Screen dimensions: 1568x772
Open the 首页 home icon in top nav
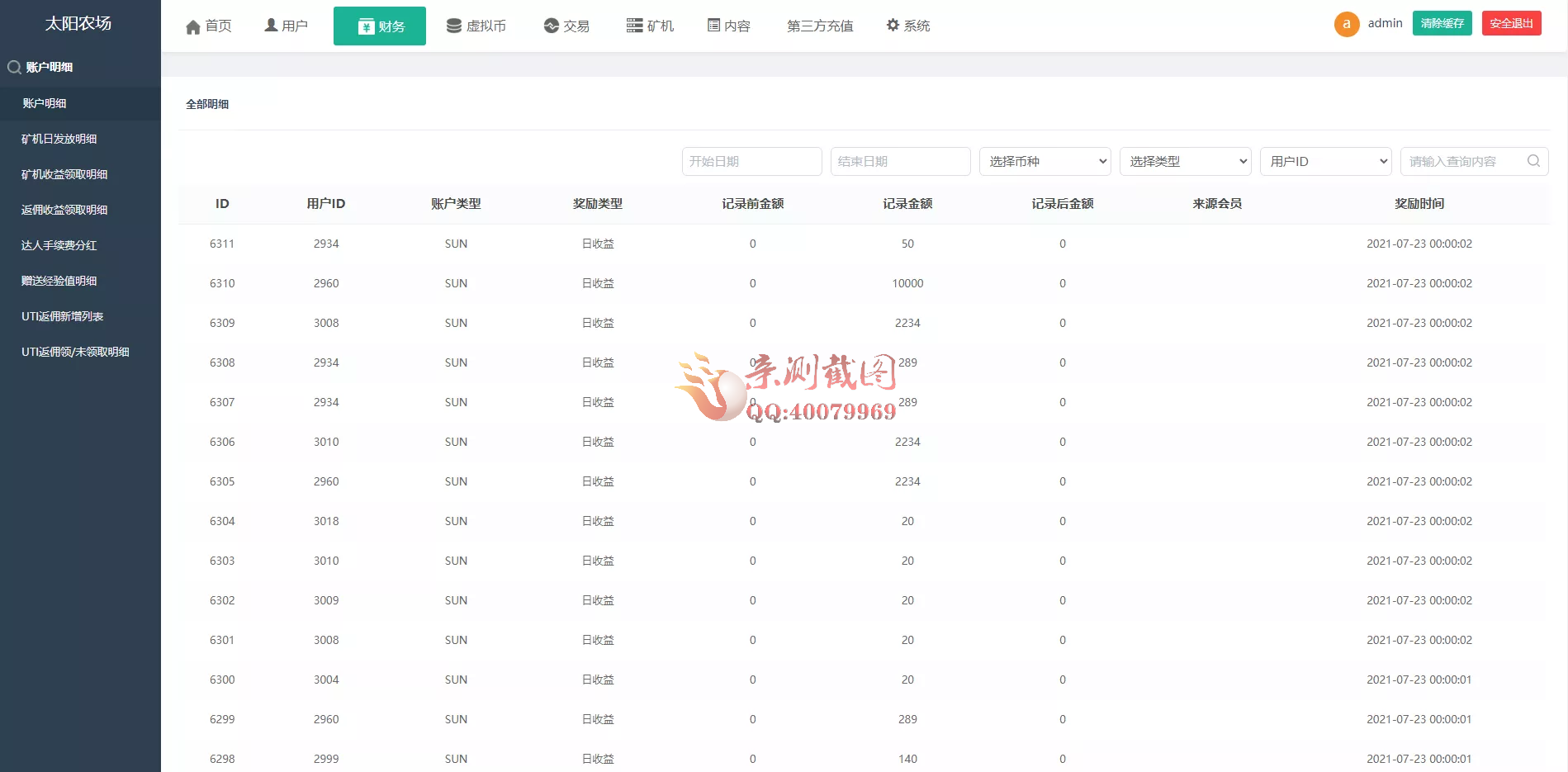point(191,25)
